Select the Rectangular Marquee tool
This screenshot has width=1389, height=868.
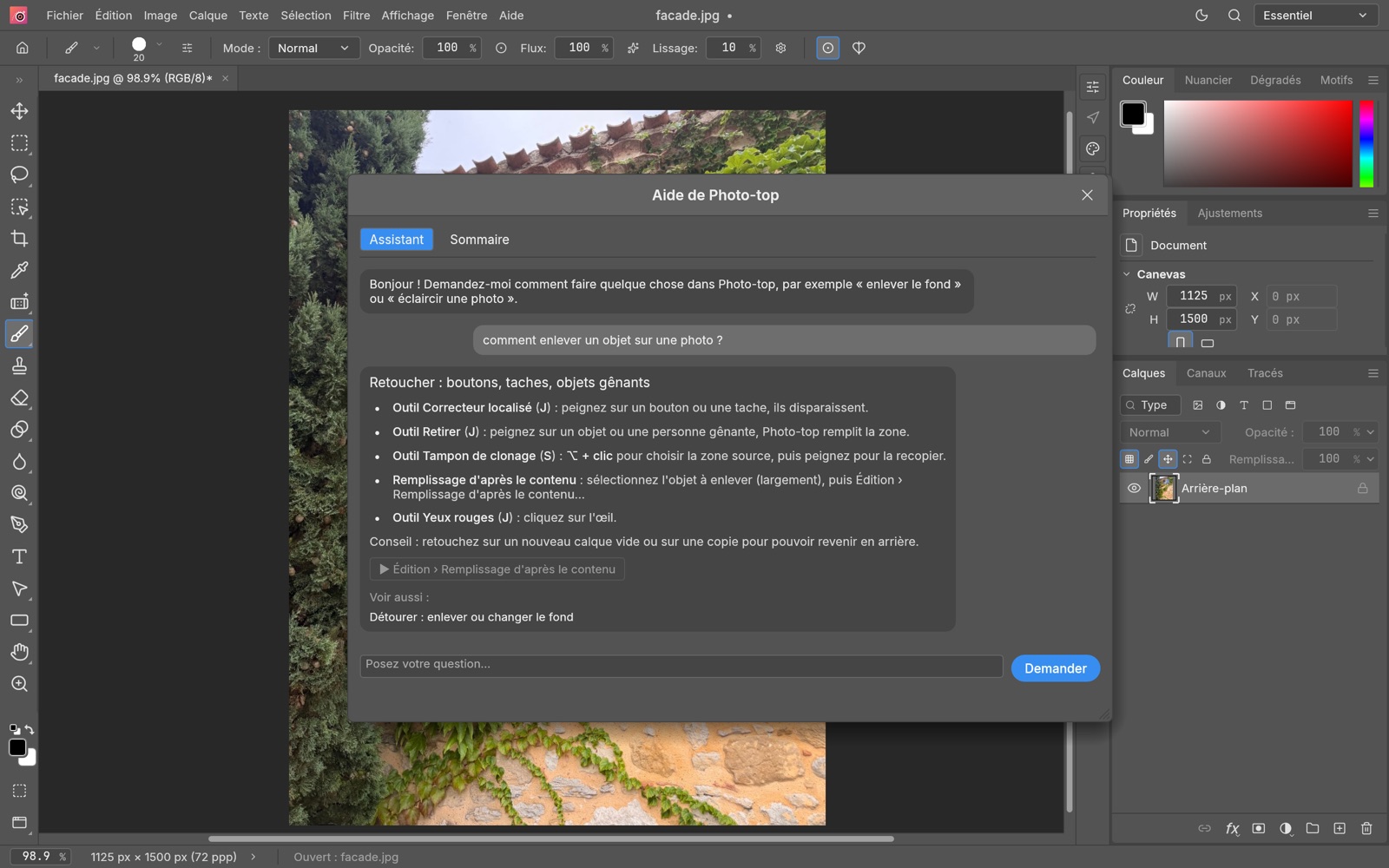point(19,143)
